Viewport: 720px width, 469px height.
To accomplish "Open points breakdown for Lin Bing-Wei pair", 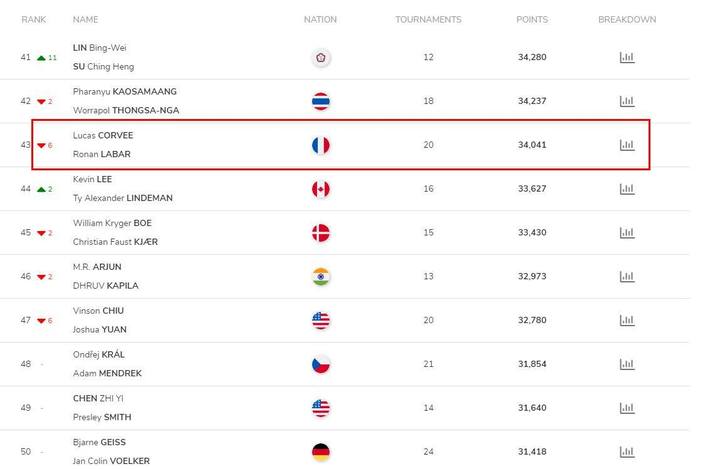I will [627, 57].
